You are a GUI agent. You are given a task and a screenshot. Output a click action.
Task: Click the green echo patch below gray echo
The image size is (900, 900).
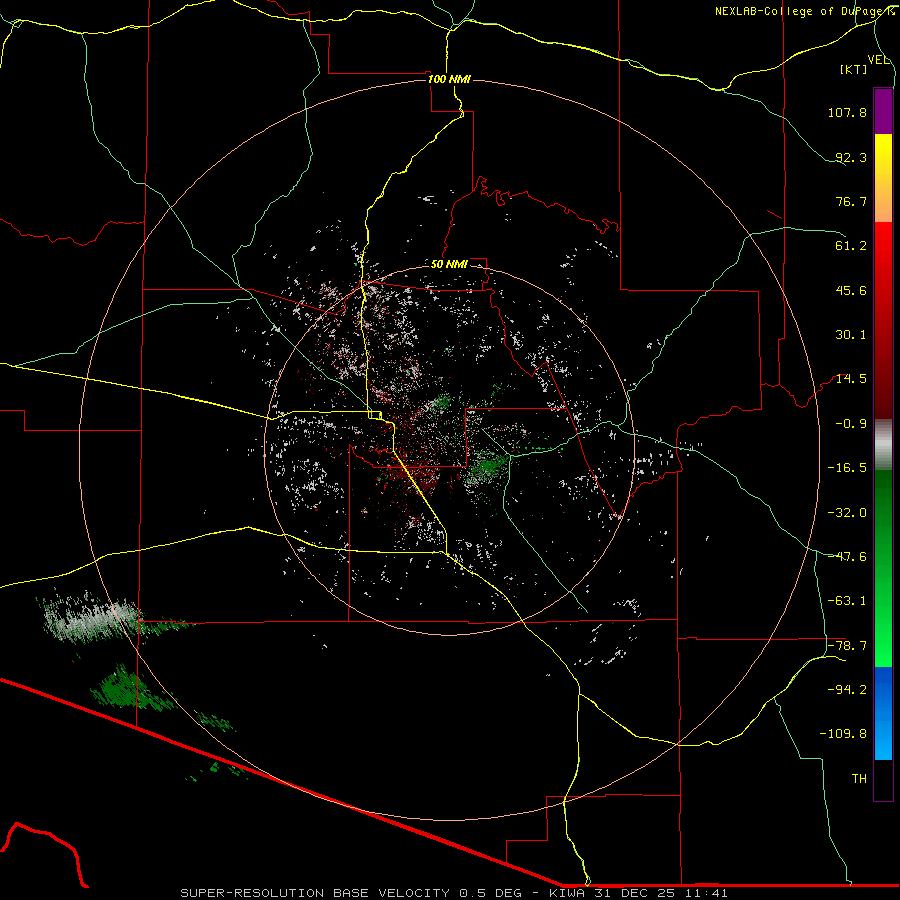(125, 687)
